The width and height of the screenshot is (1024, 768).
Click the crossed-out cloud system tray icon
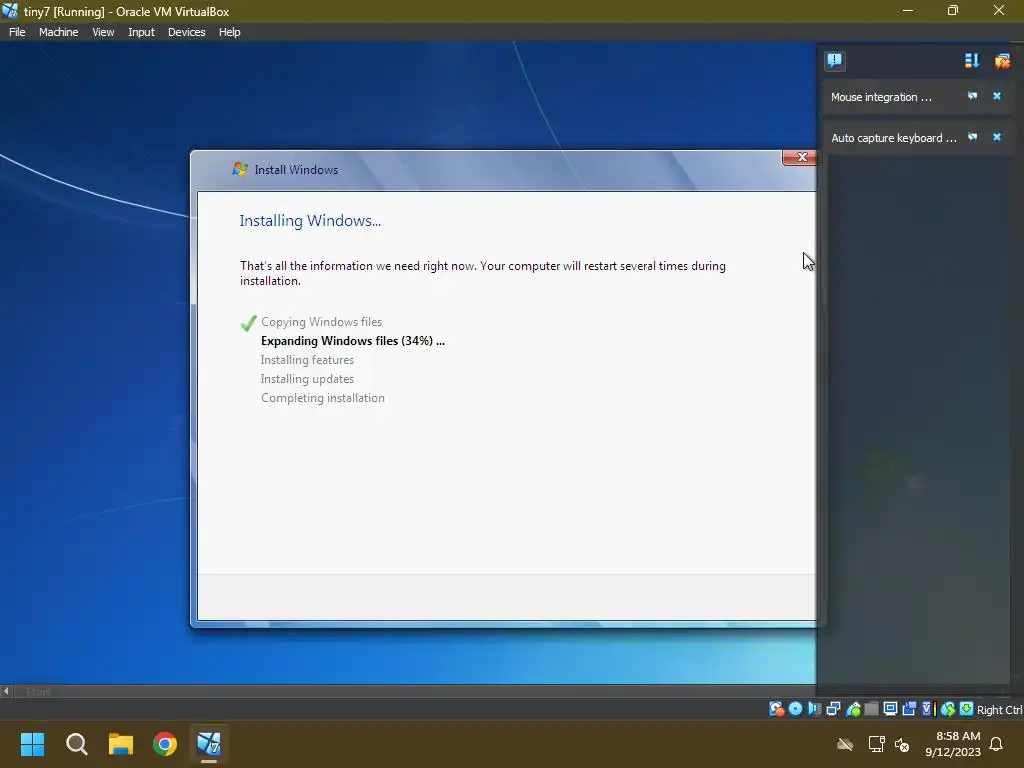(845, 744)
